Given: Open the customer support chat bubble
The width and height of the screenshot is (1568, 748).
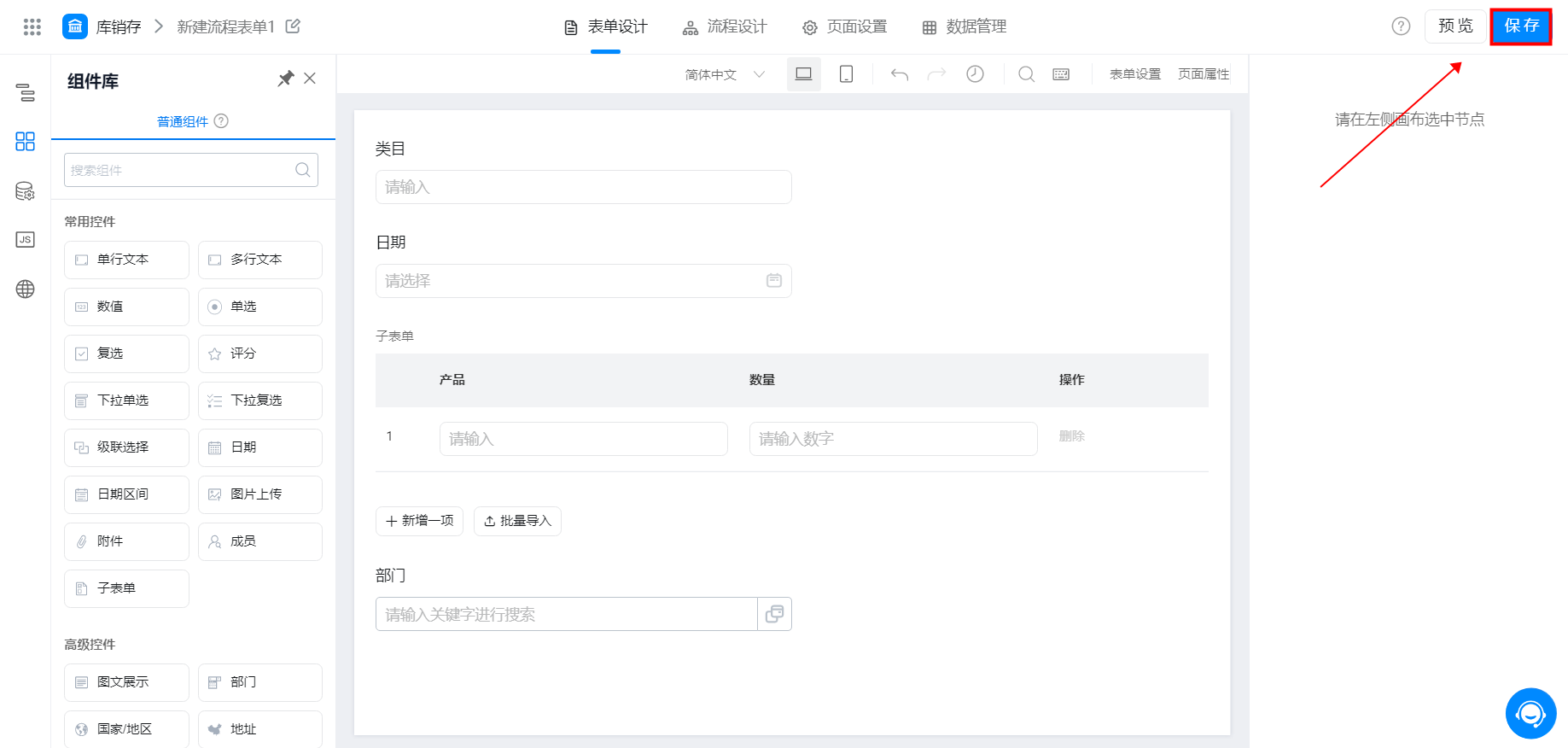Looking at the screenshot, I should click(1530, 713).
